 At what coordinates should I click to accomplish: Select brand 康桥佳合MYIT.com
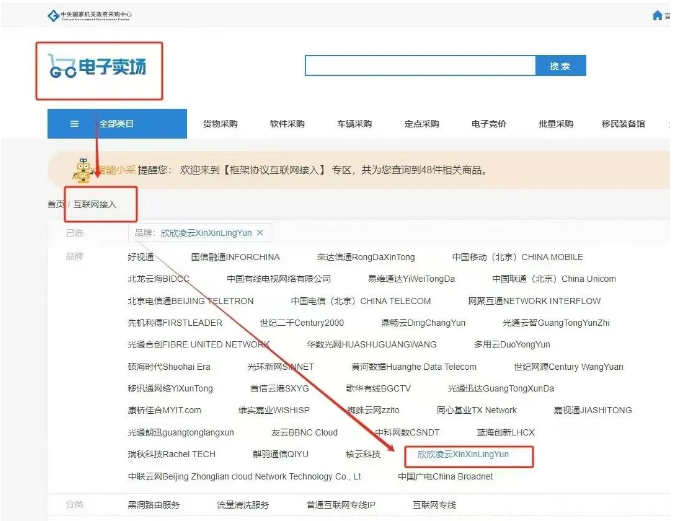point(165,410)
